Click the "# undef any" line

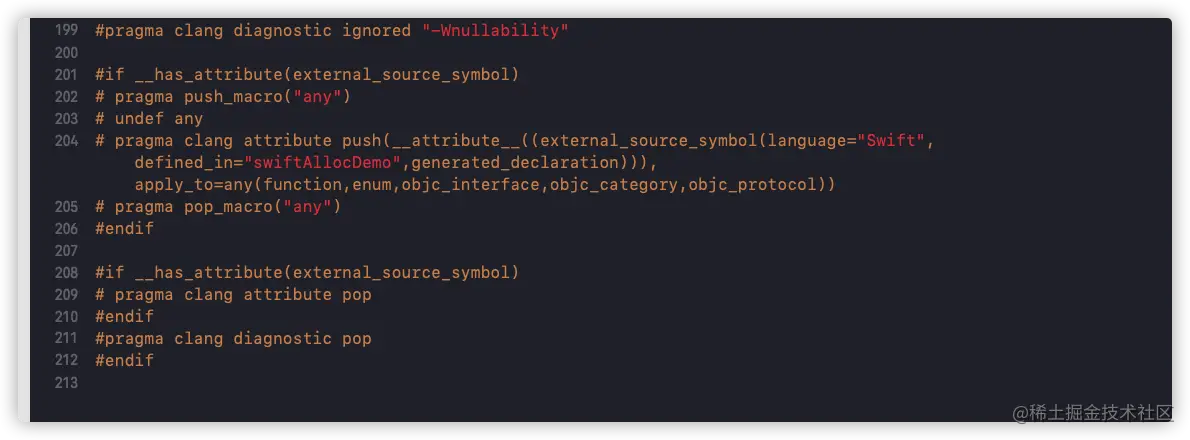click(x=149, y=118)
